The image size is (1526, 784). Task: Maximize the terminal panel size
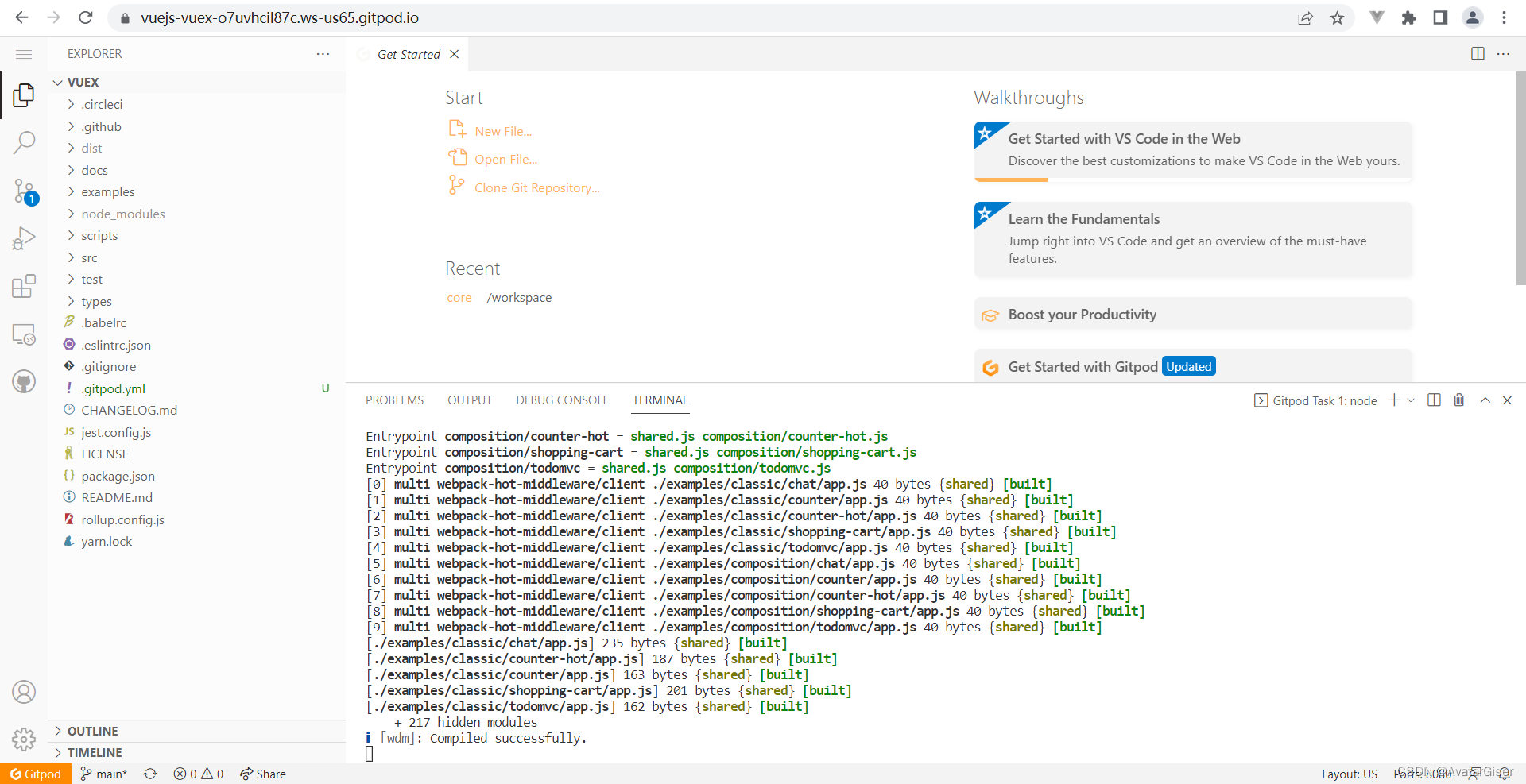point(1485,400)
